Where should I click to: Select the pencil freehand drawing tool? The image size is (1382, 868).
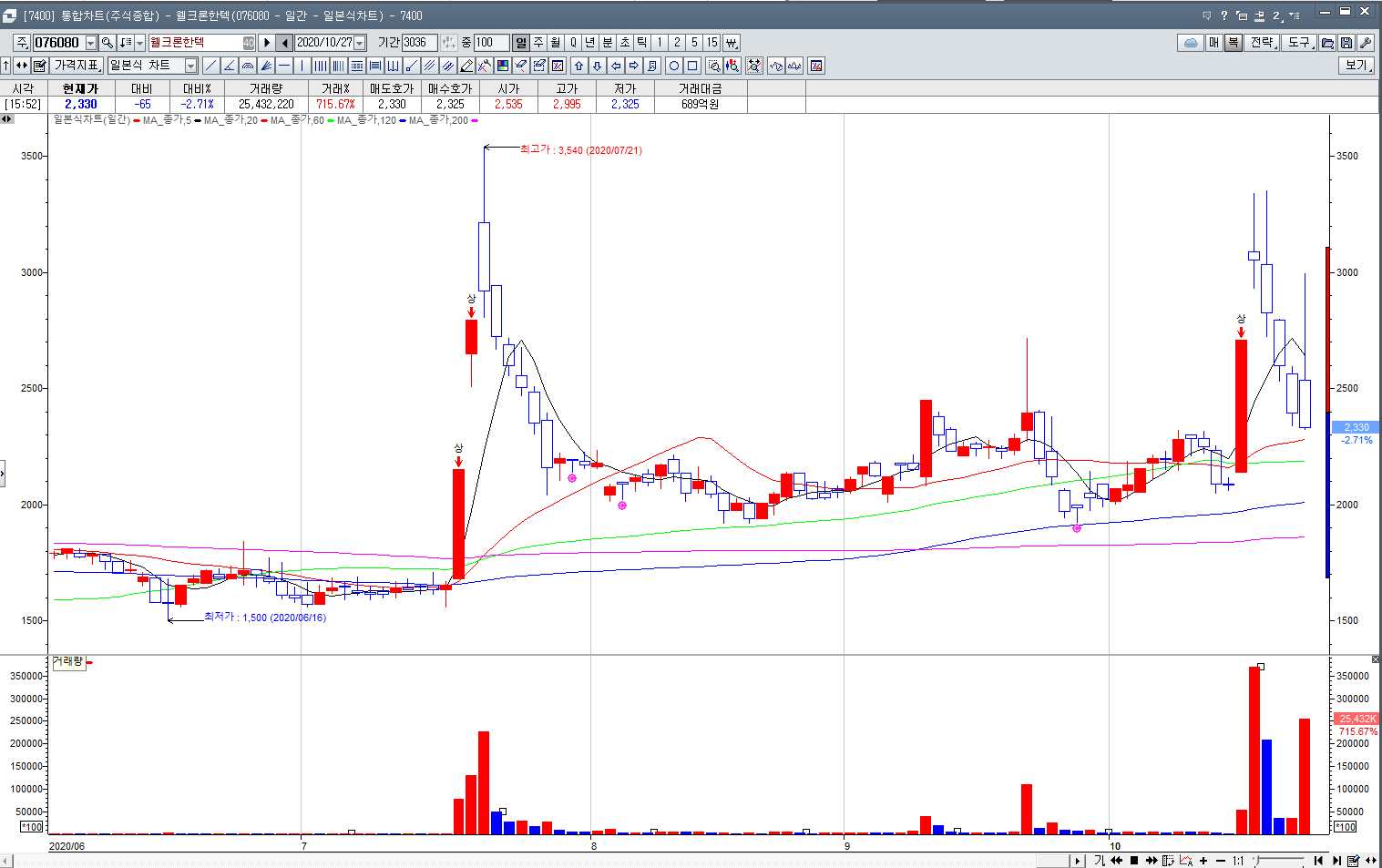[x=466, y=66]
